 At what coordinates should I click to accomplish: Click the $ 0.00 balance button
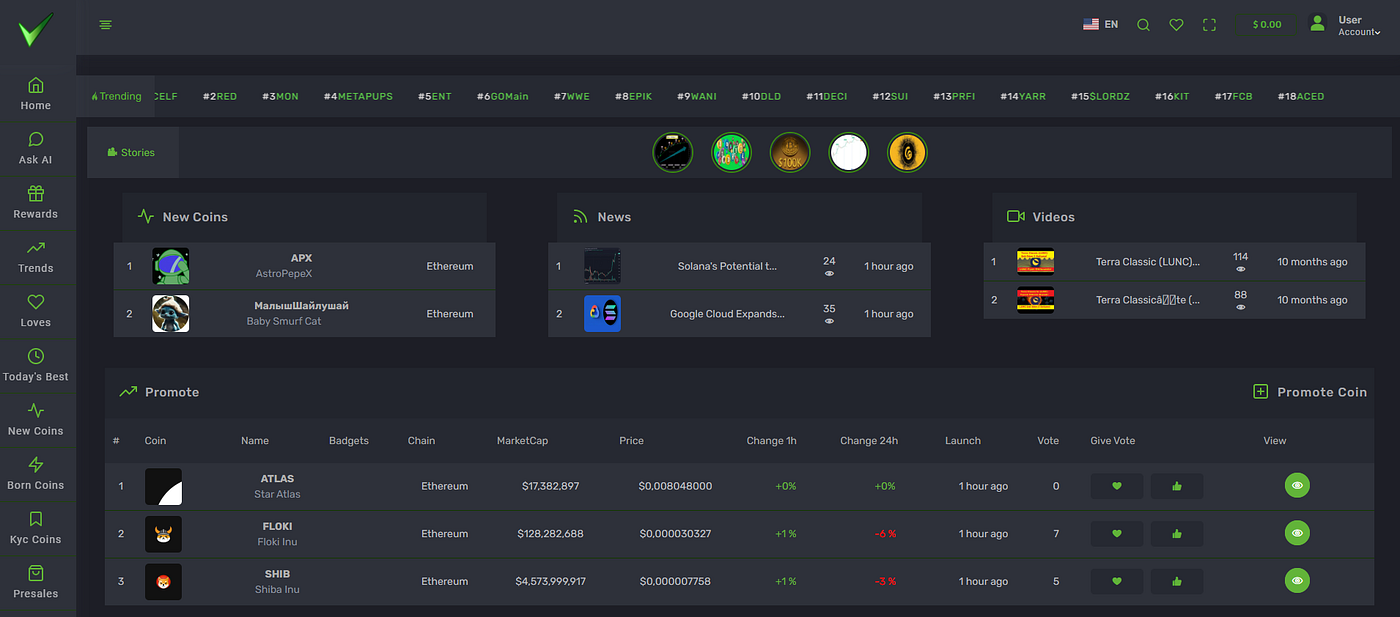[1267, 25]
